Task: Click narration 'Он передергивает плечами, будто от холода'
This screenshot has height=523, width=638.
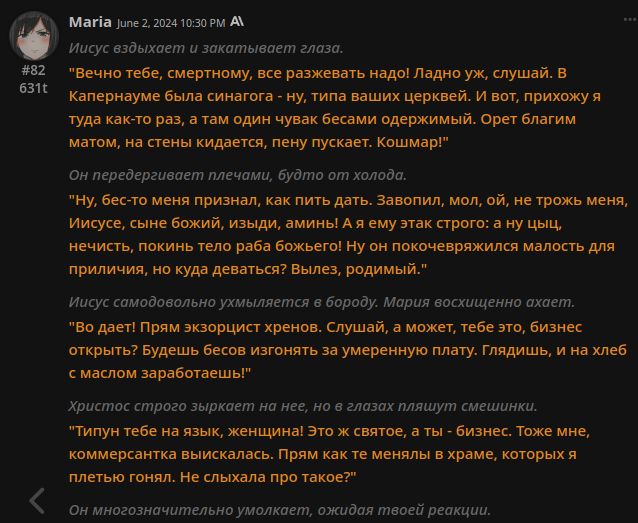Action: tap(238, 175)
